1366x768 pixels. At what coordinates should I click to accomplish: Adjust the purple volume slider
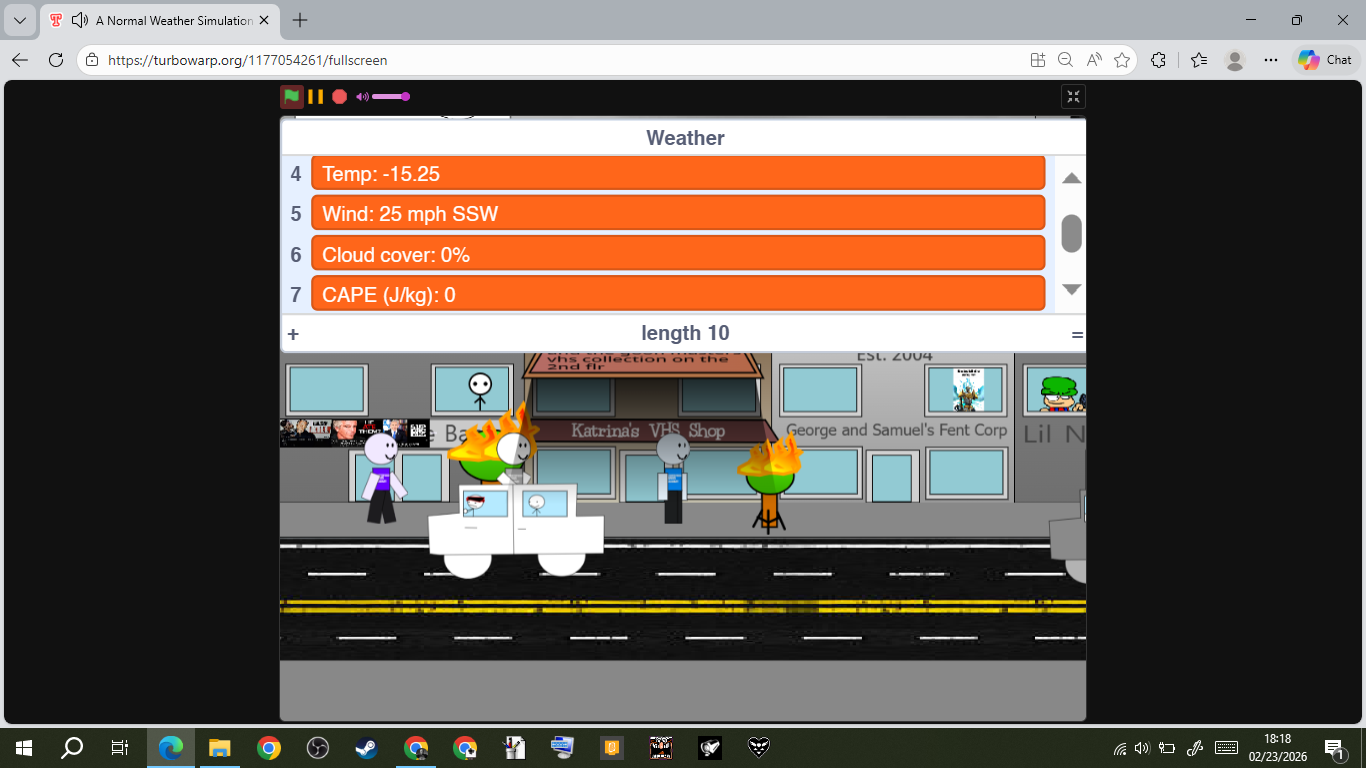point(390,97)
